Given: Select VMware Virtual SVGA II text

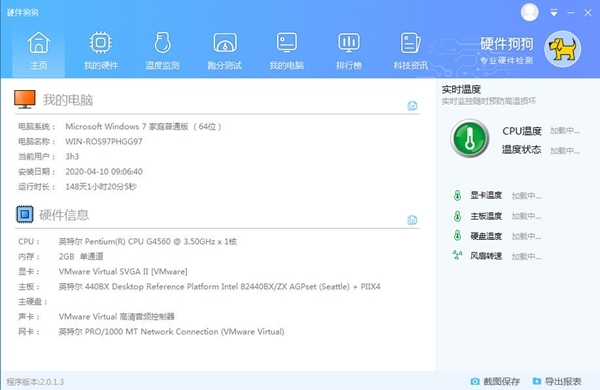Looking at the screenshot, I should click(x=123, y=271).
